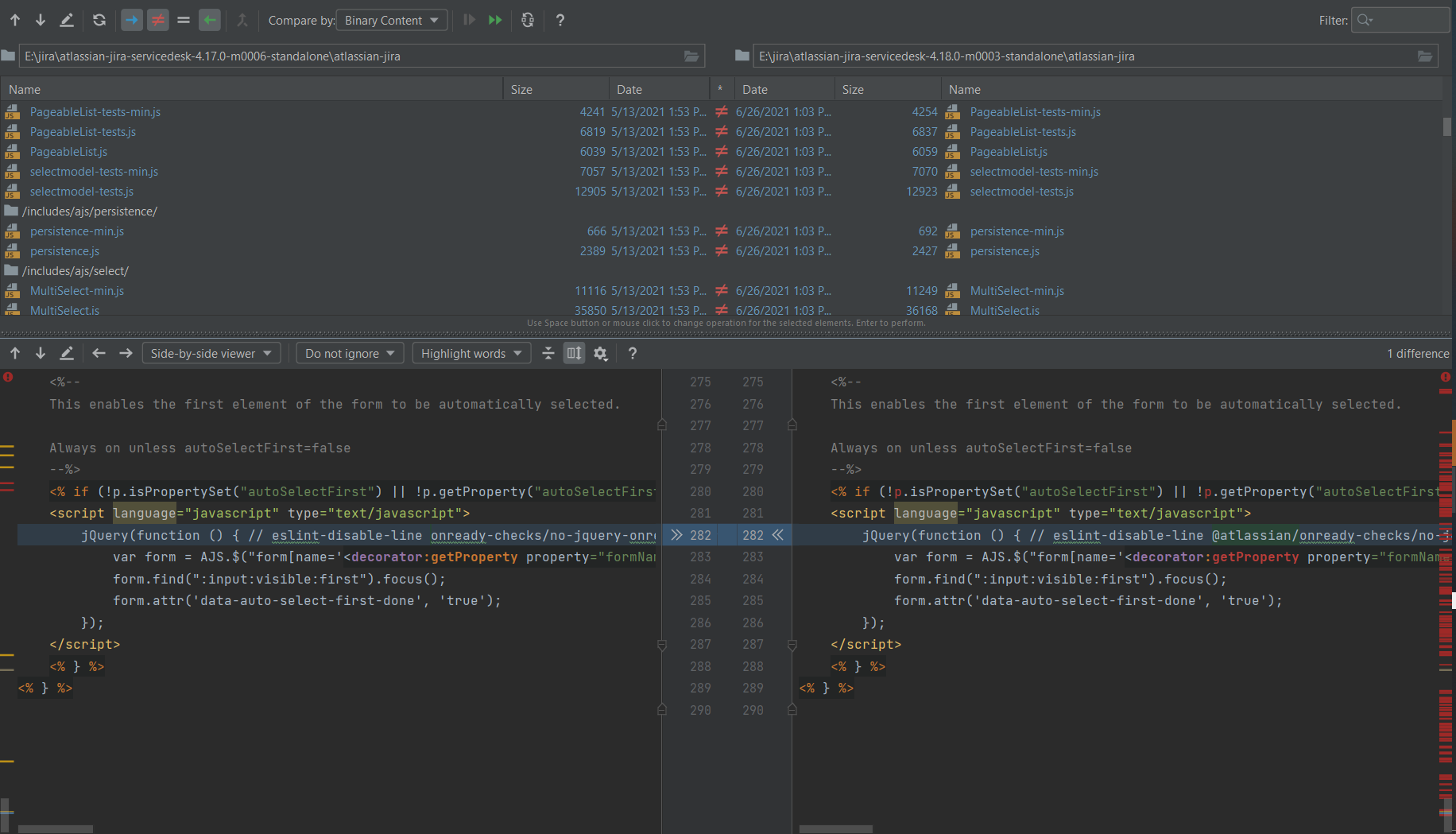The height and width of the screenshot is (834, 1456).
Task: Select the /includes/ajs/select/ folder row
Action: [76, 271]
